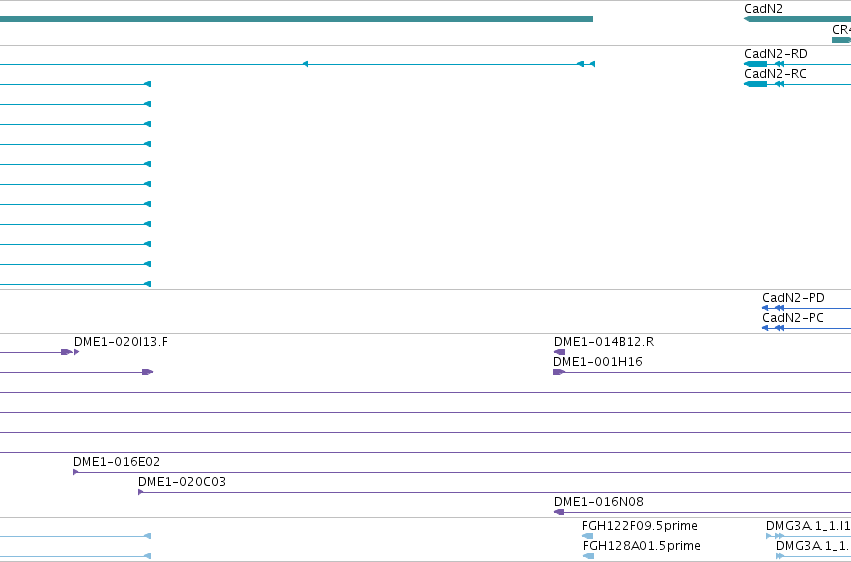Click the DME1-001H16 label
Viewport: 851px width, 562px height.
(x=598, y=362)
